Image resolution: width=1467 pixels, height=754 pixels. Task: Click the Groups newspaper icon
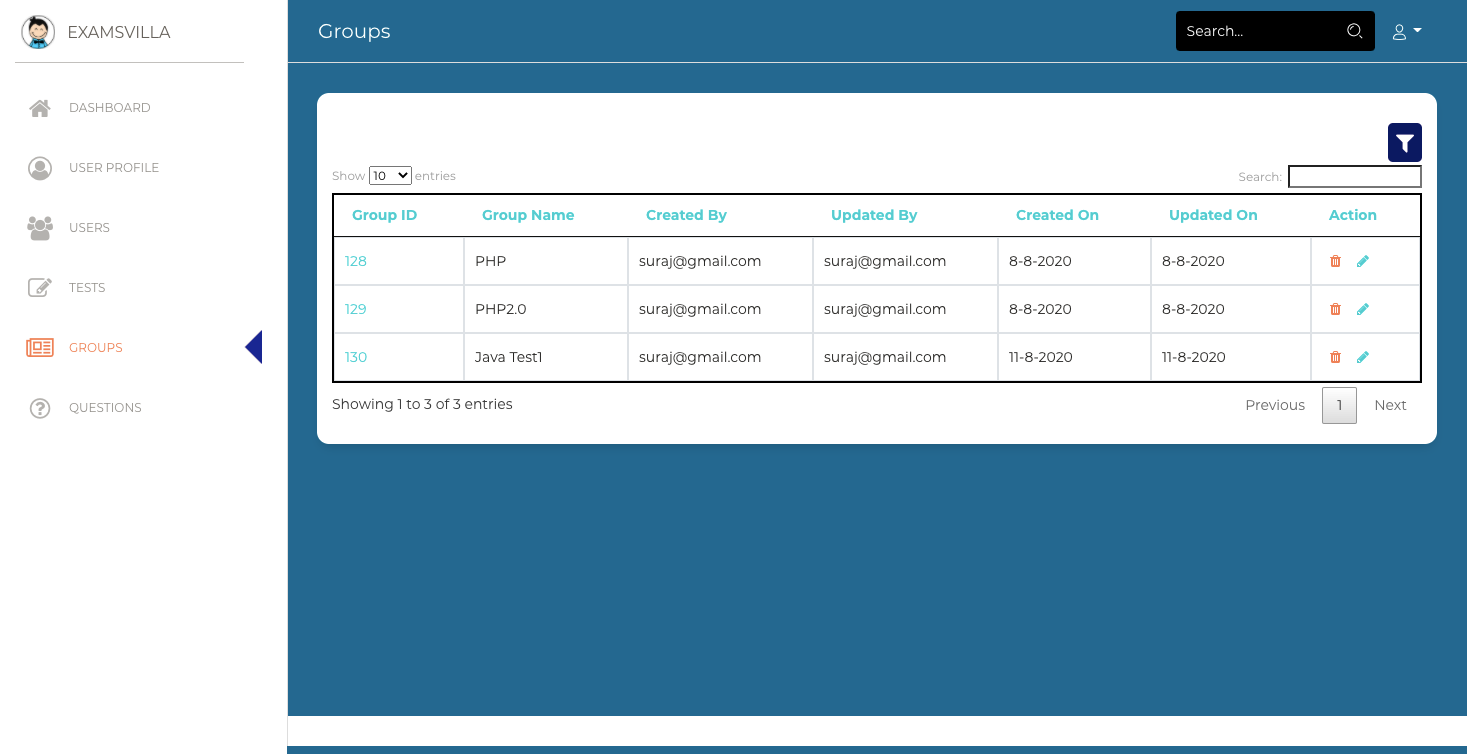[40, 348]
